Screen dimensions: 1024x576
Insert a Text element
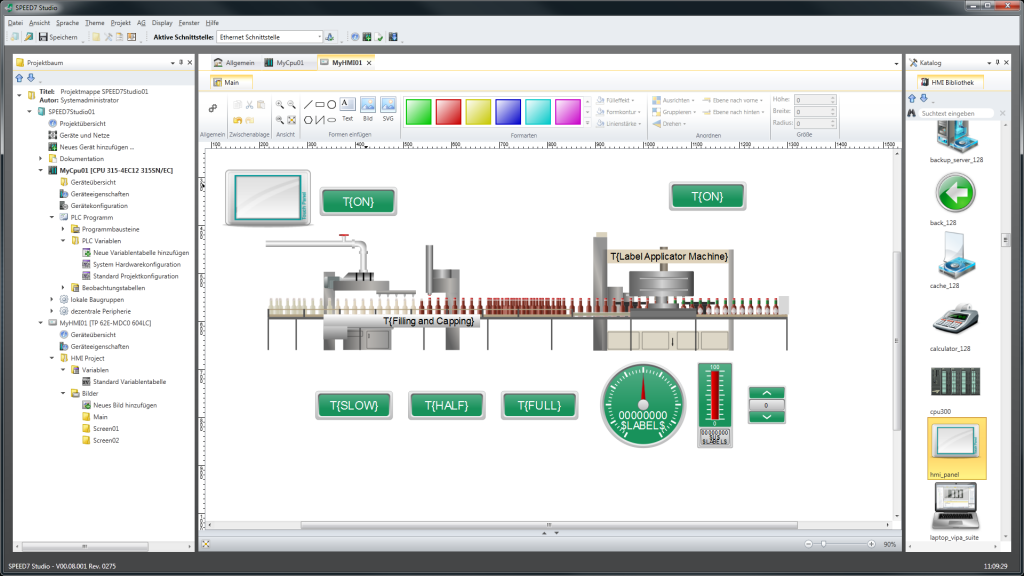point(347,110)
